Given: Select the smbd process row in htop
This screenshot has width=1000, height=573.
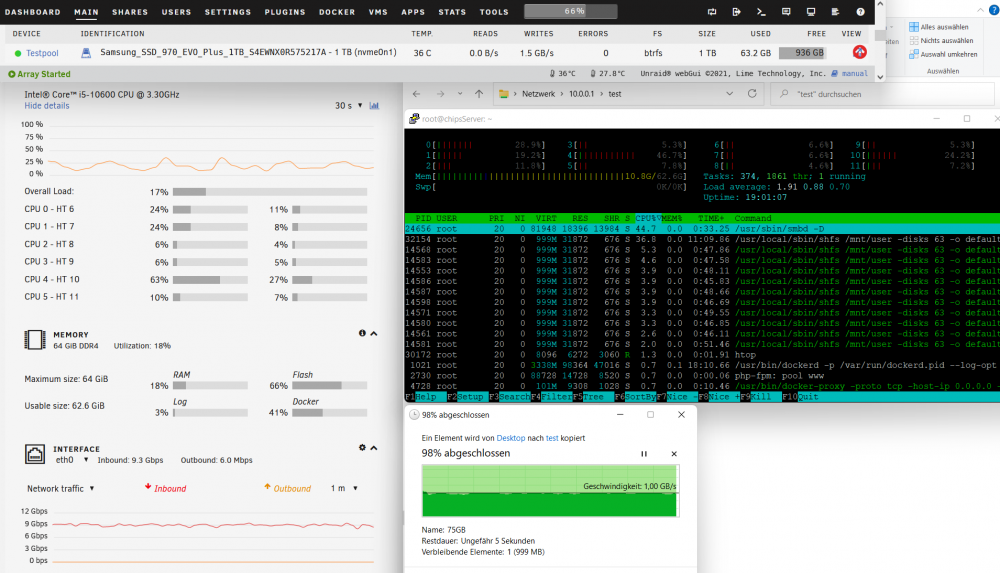Looking at the screenshot, I should 702,228.
